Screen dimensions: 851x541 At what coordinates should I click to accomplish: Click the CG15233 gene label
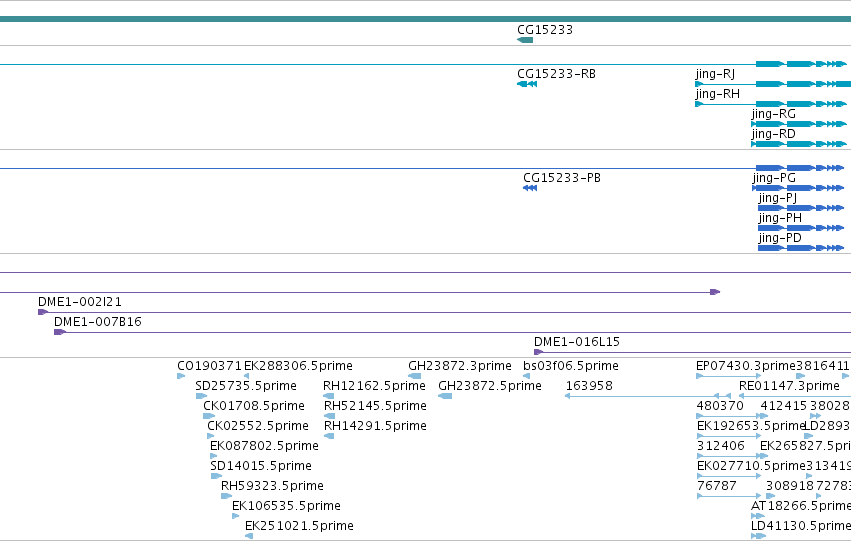click(545, 30)
